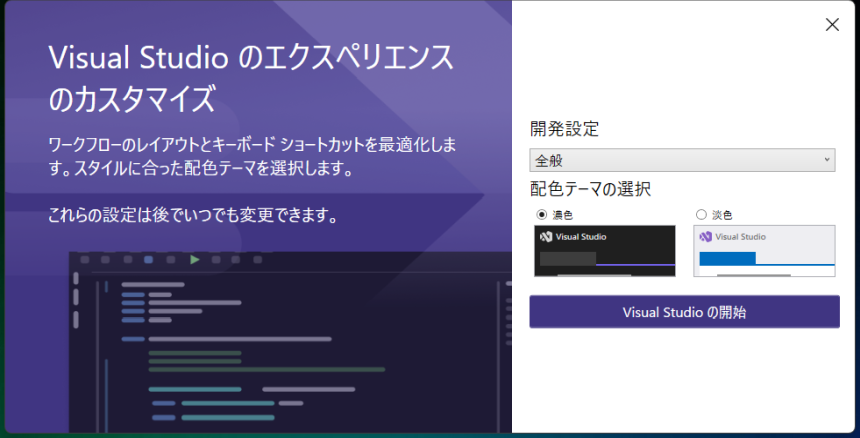This screenshot has height=438, width=860.
Task: Click the 淡色 label text
Action: point(721,214)
